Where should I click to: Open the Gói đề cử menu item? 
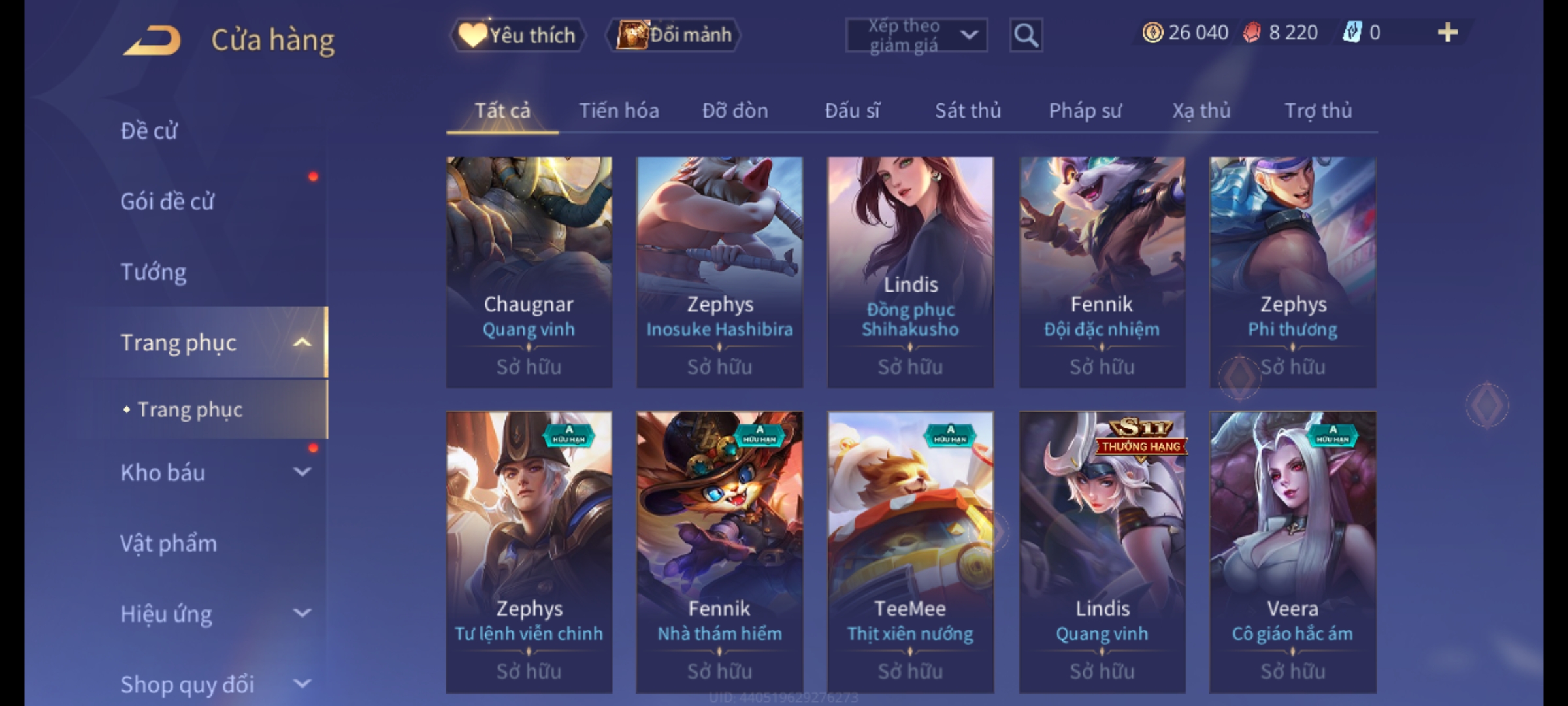point(167,201)
